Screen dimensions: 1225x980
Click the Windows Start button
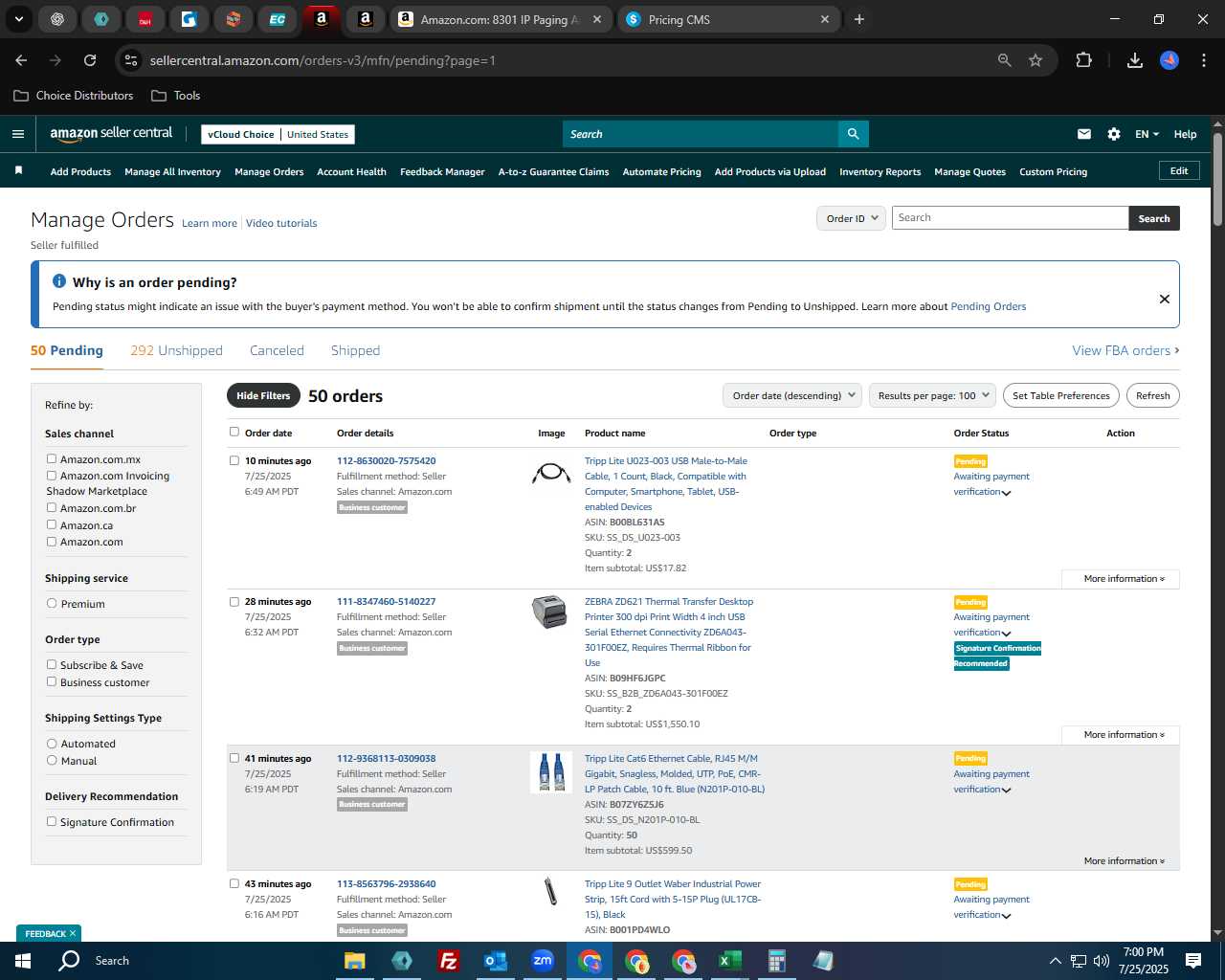click(23, 961)
